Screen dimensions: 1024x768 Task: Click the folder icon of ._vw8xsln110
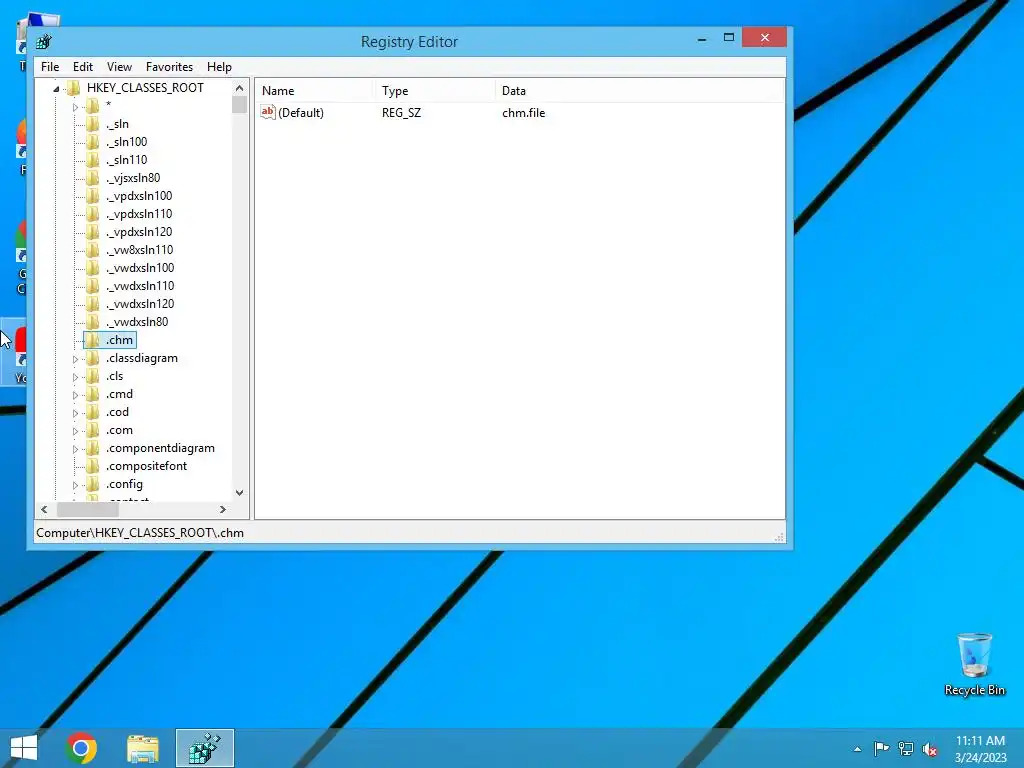coord(93,250)
